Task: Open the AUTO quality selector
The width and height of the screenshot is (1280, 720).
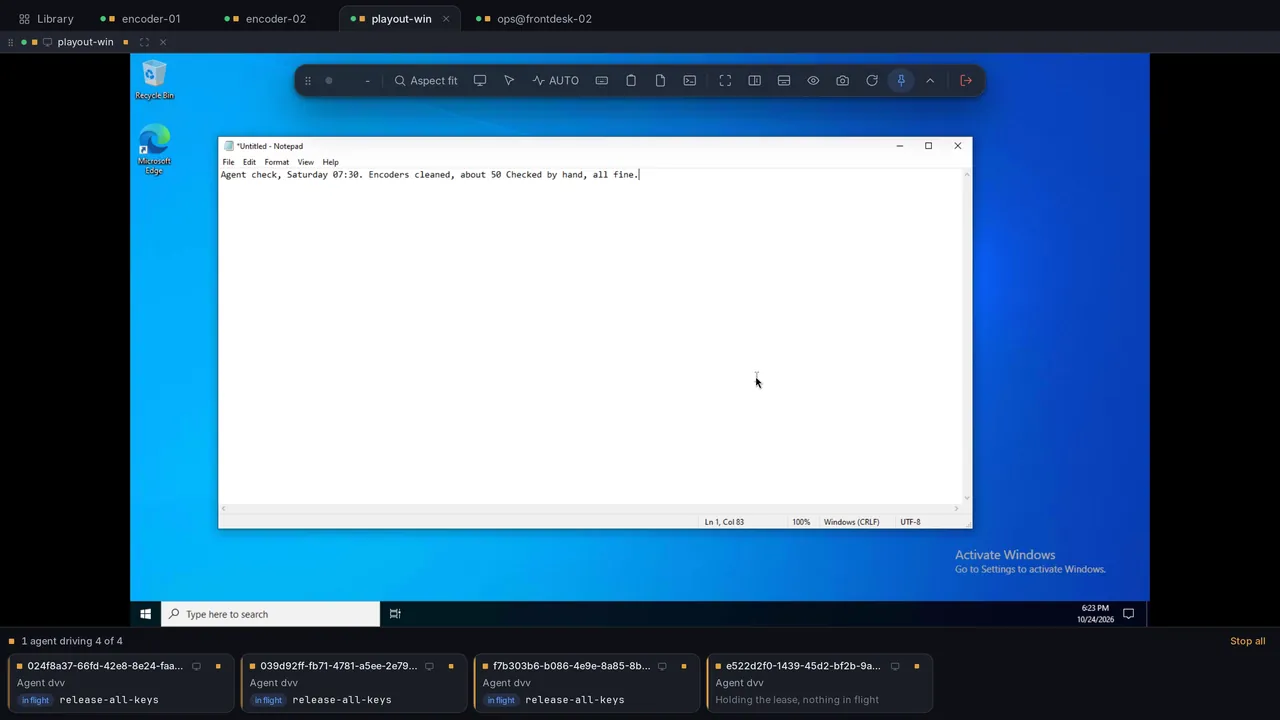Action: tap(556, 81)
